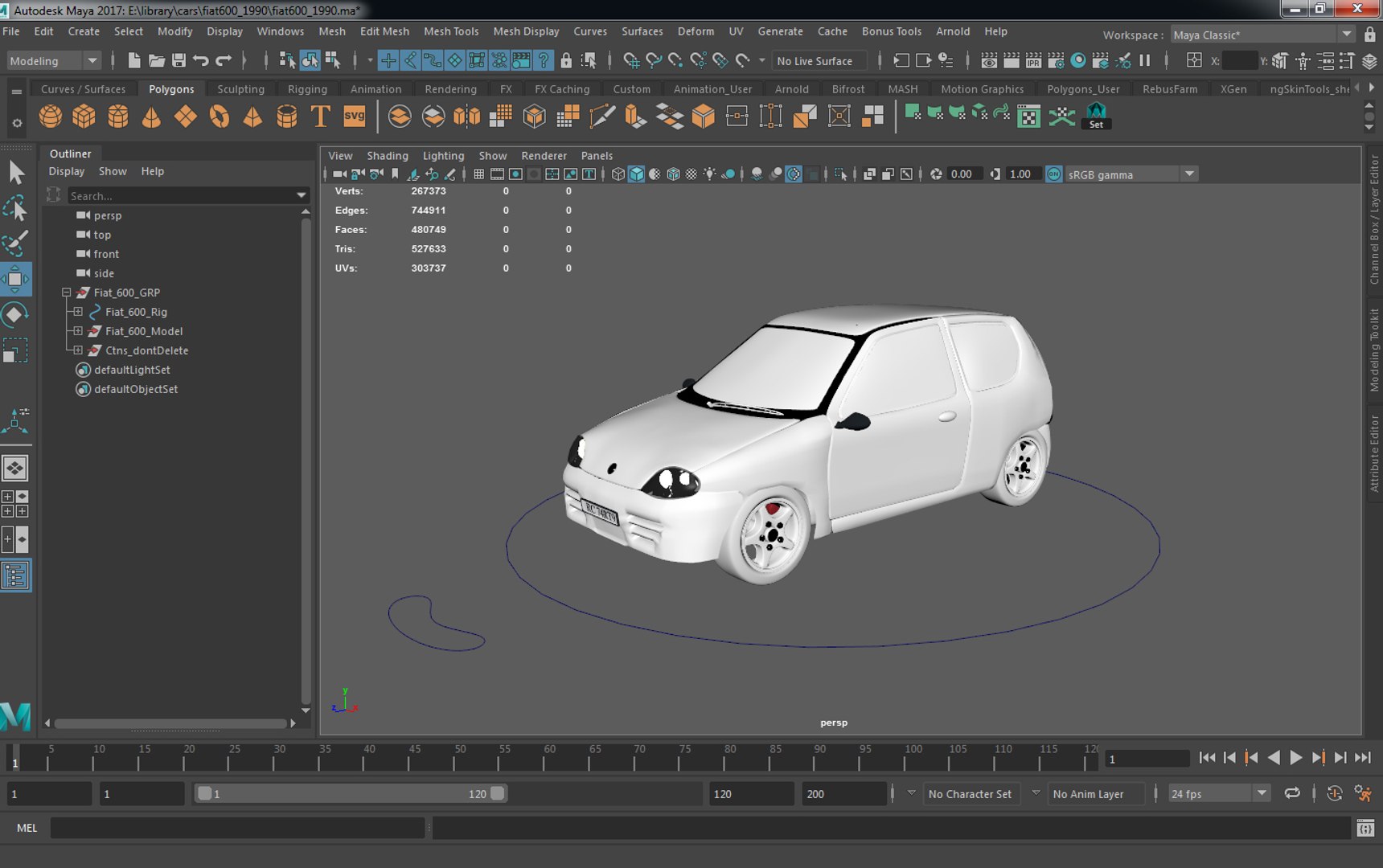Click the MEL command line input
Screen dimensions: 1383x868
click(x=237, y=828)
